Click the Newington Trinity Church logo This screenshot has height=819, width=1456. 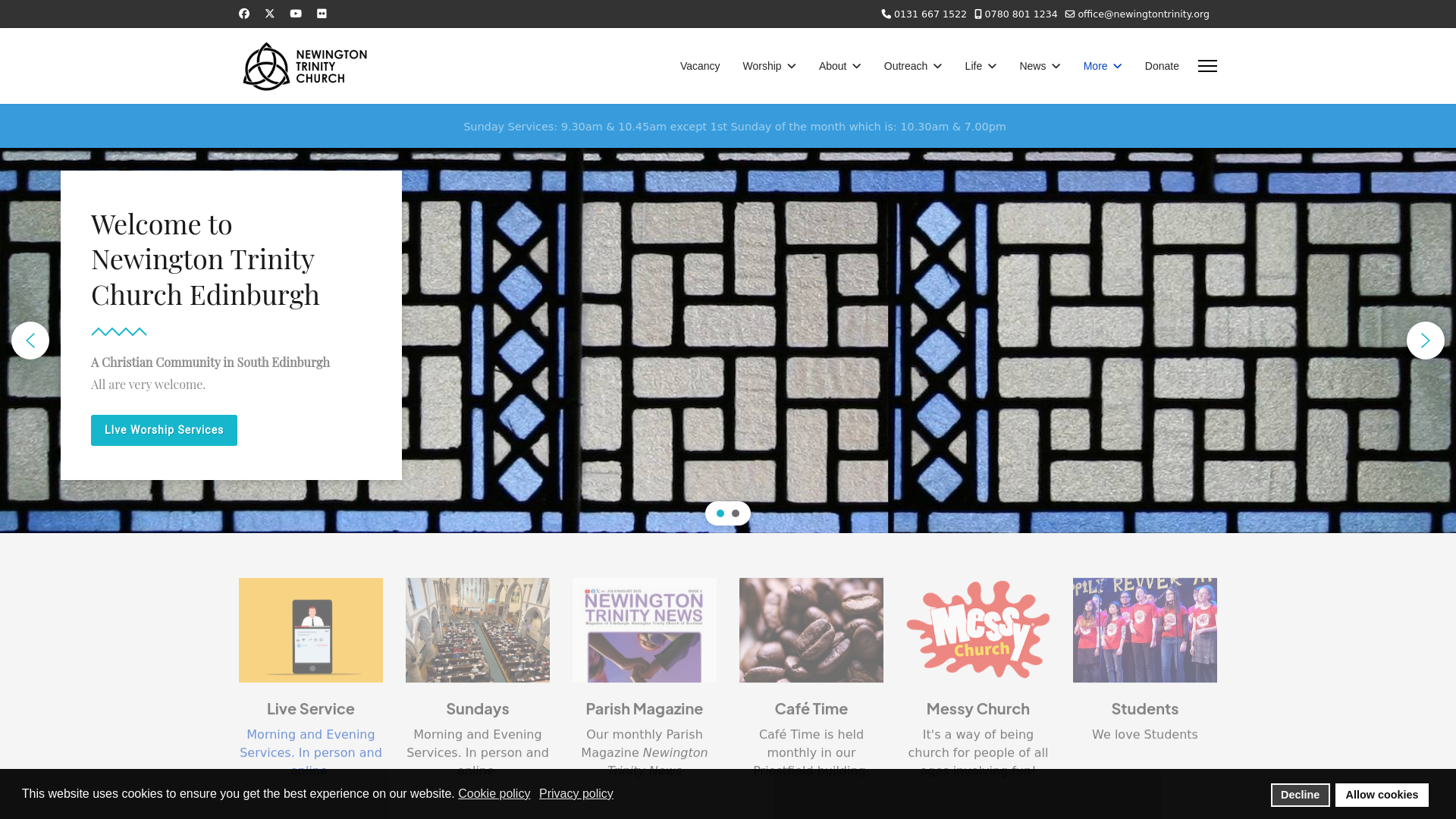(305, 66)
